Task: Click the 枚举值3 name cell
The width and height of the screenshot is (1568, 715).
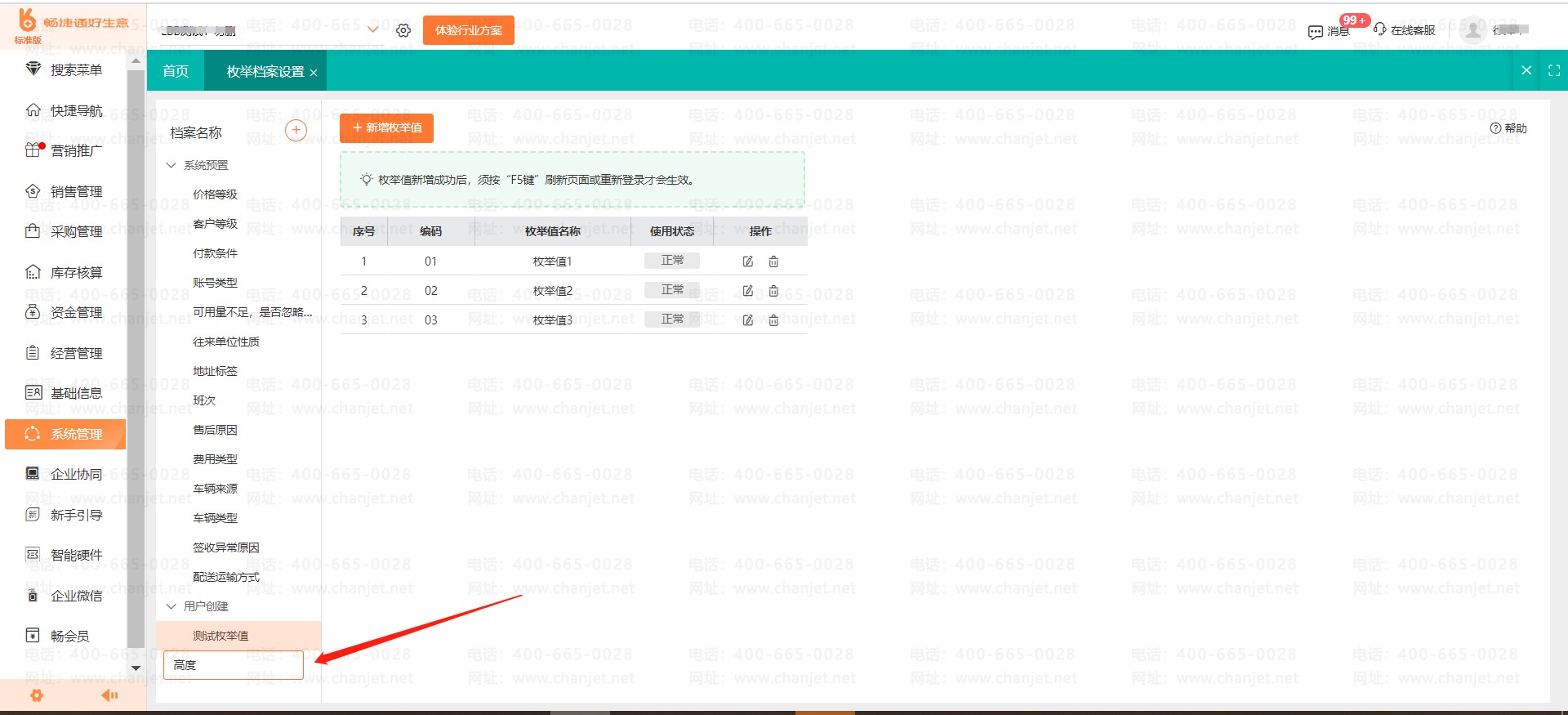Action: click(x=553, y=320)
